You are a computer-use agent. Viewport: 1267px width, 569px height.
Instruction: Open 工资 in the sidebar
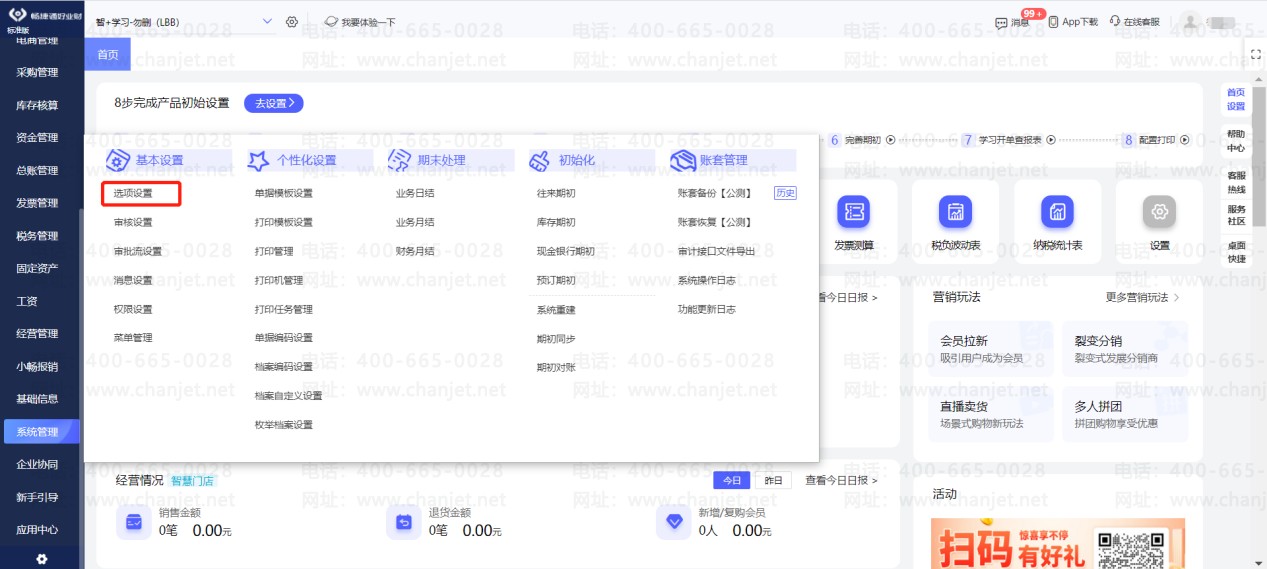[x=27, y=301]
